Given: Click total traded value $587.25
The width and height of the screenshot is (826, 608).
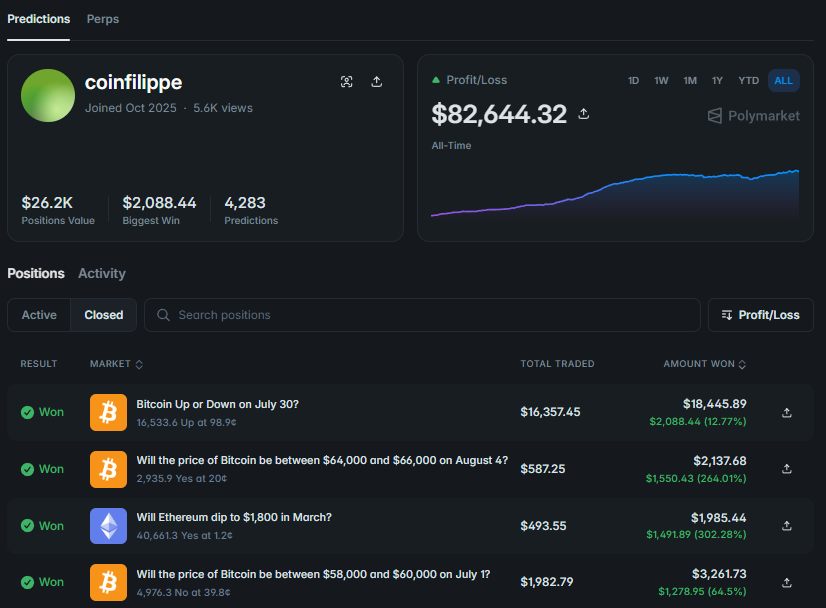Looking at the screenshot, I should [543, 469].
